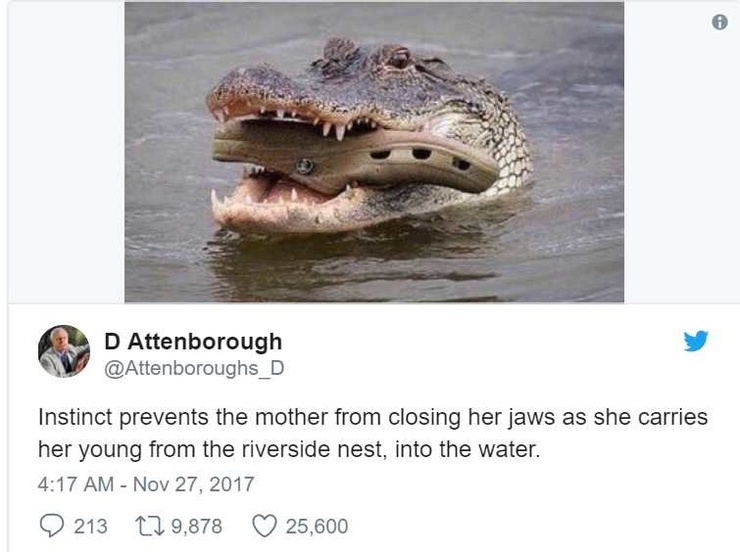The height and width of the screenshot is (552, 740).
Task: Retweet using the arrows icon
Action: tap(150, 526)
